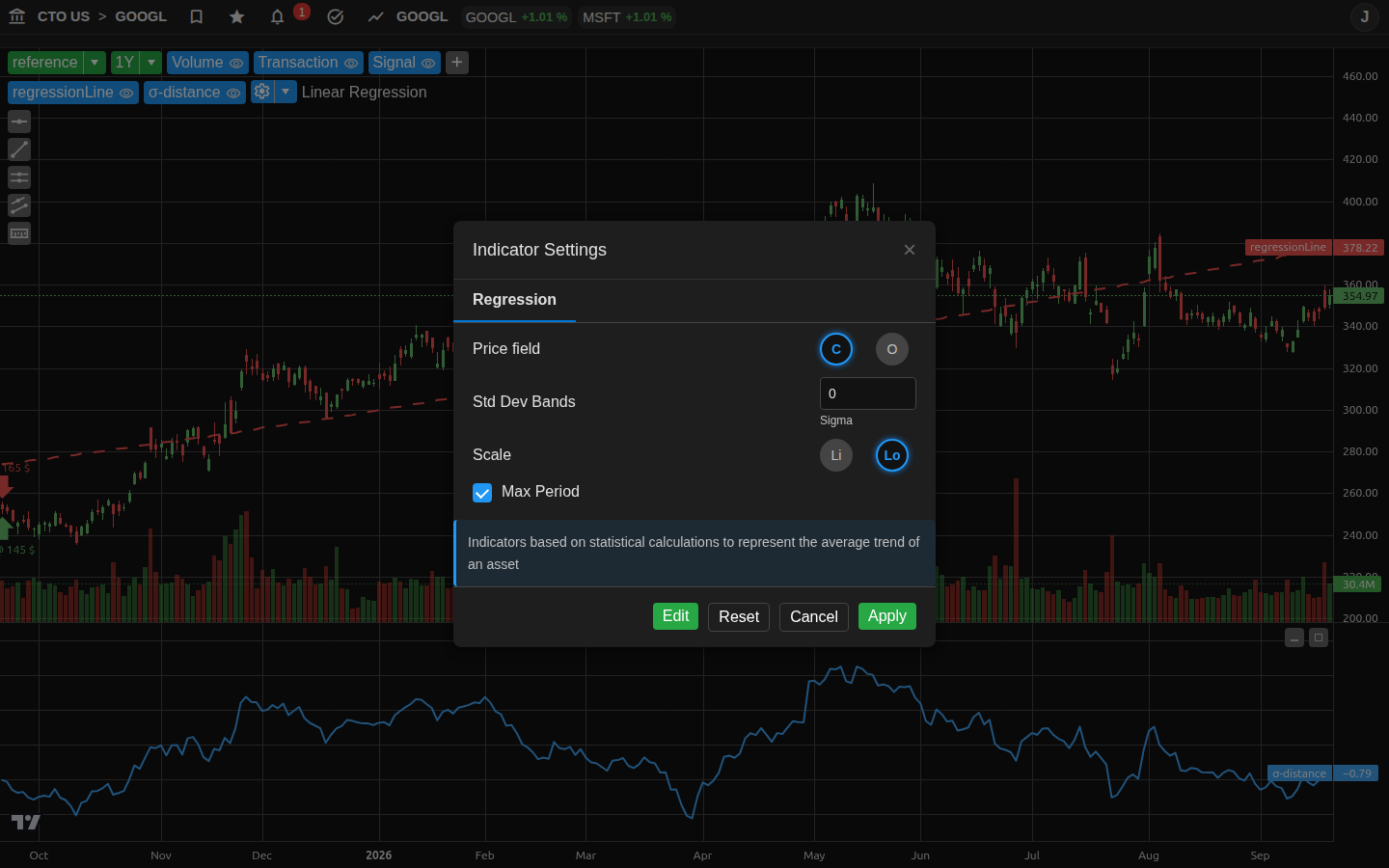Open the notifications bell icon

(x=278, y=16)
